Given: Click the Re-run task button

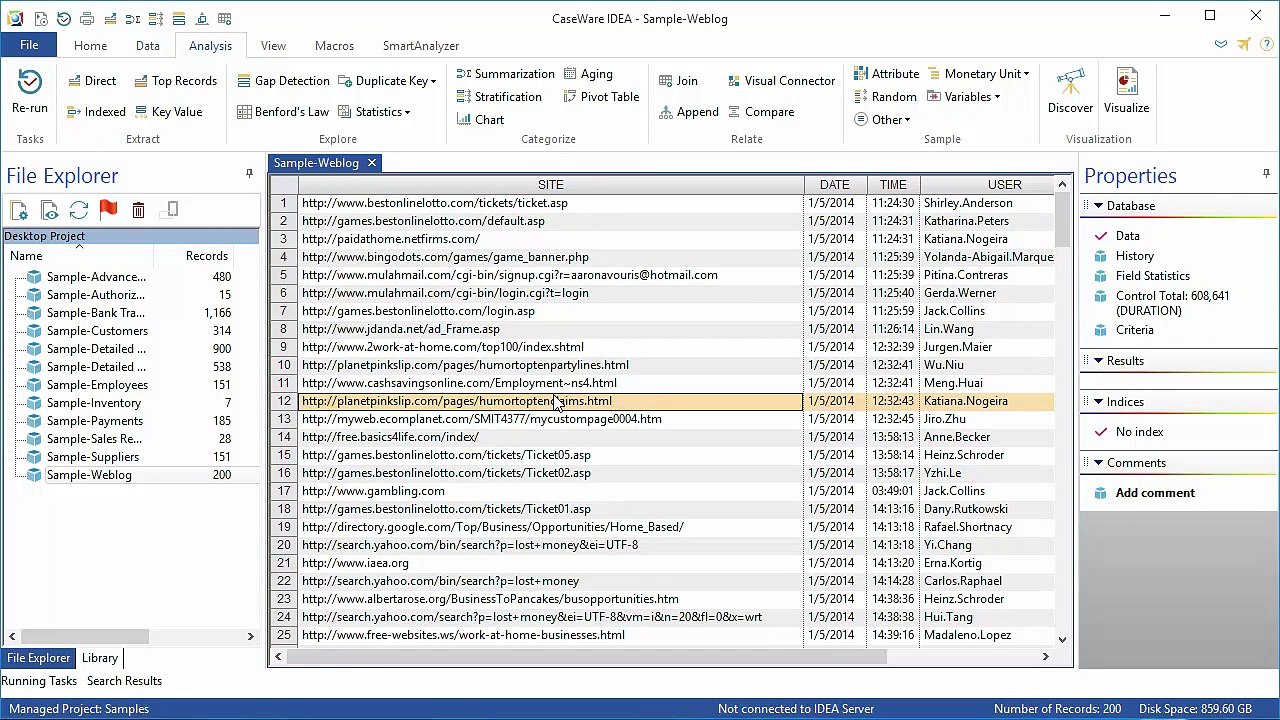Looking at the screenshot, I should point(30,92).
